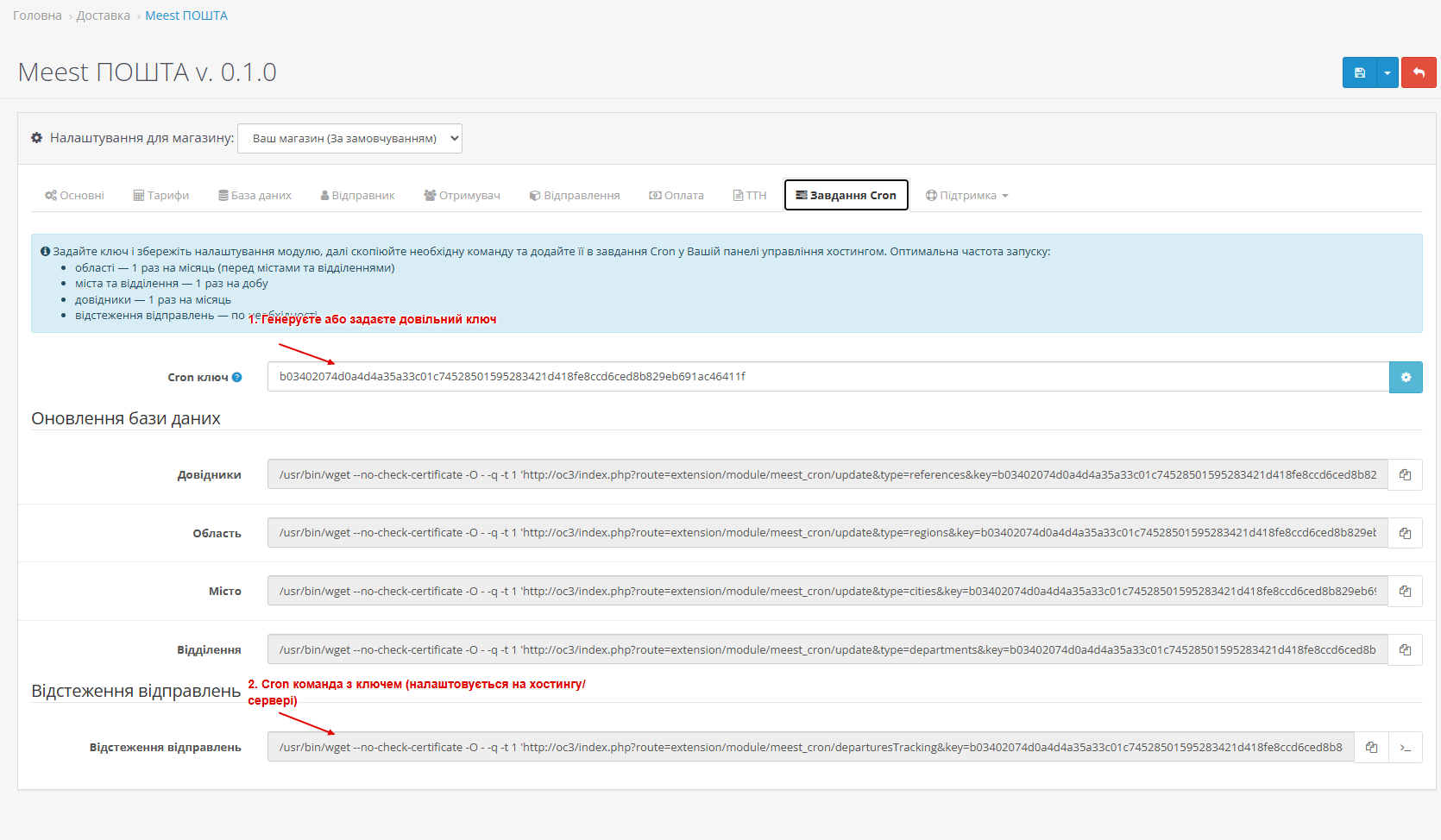Run the tracking command via terminal icon
Viewport: 1441px width, 840px height.
(x=1406, y=748)
